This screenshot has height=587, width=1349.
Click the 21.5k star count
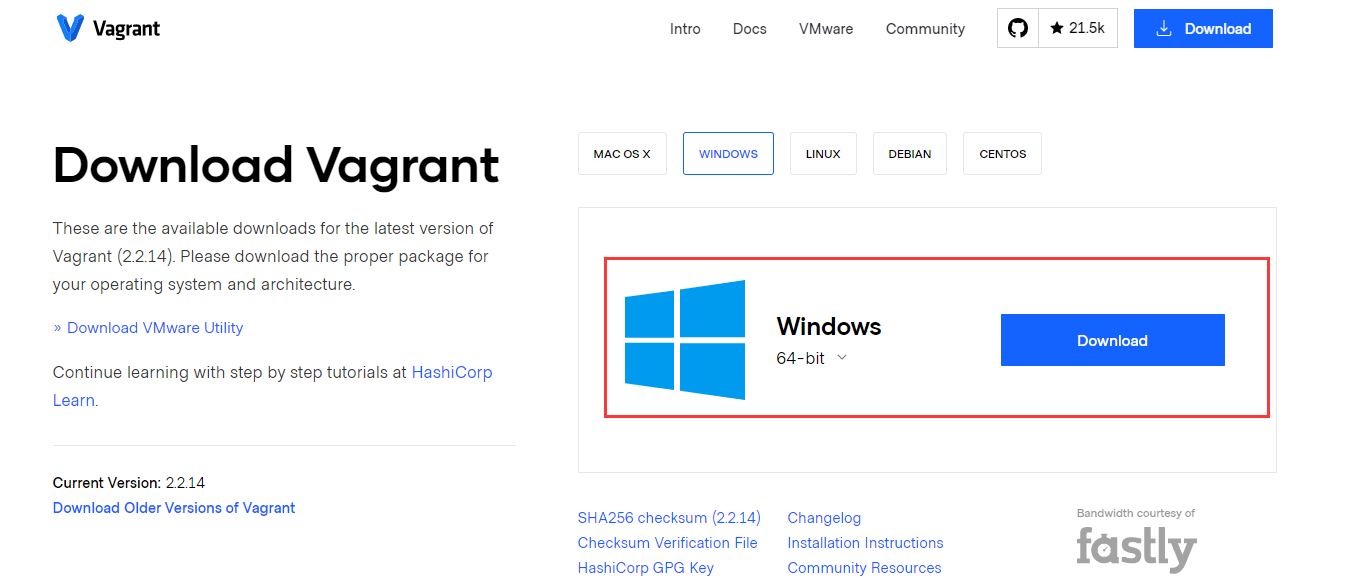tap(1078, 28)
